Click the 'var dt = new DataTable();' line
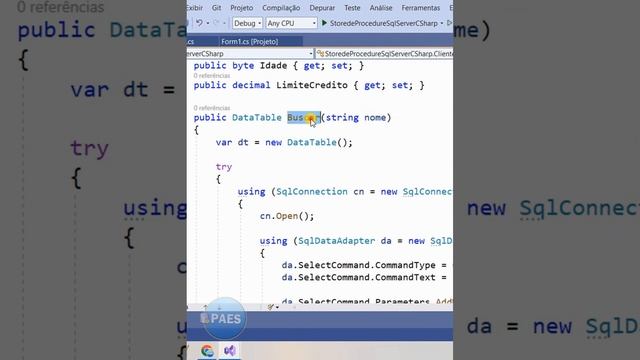 point(284,142)
